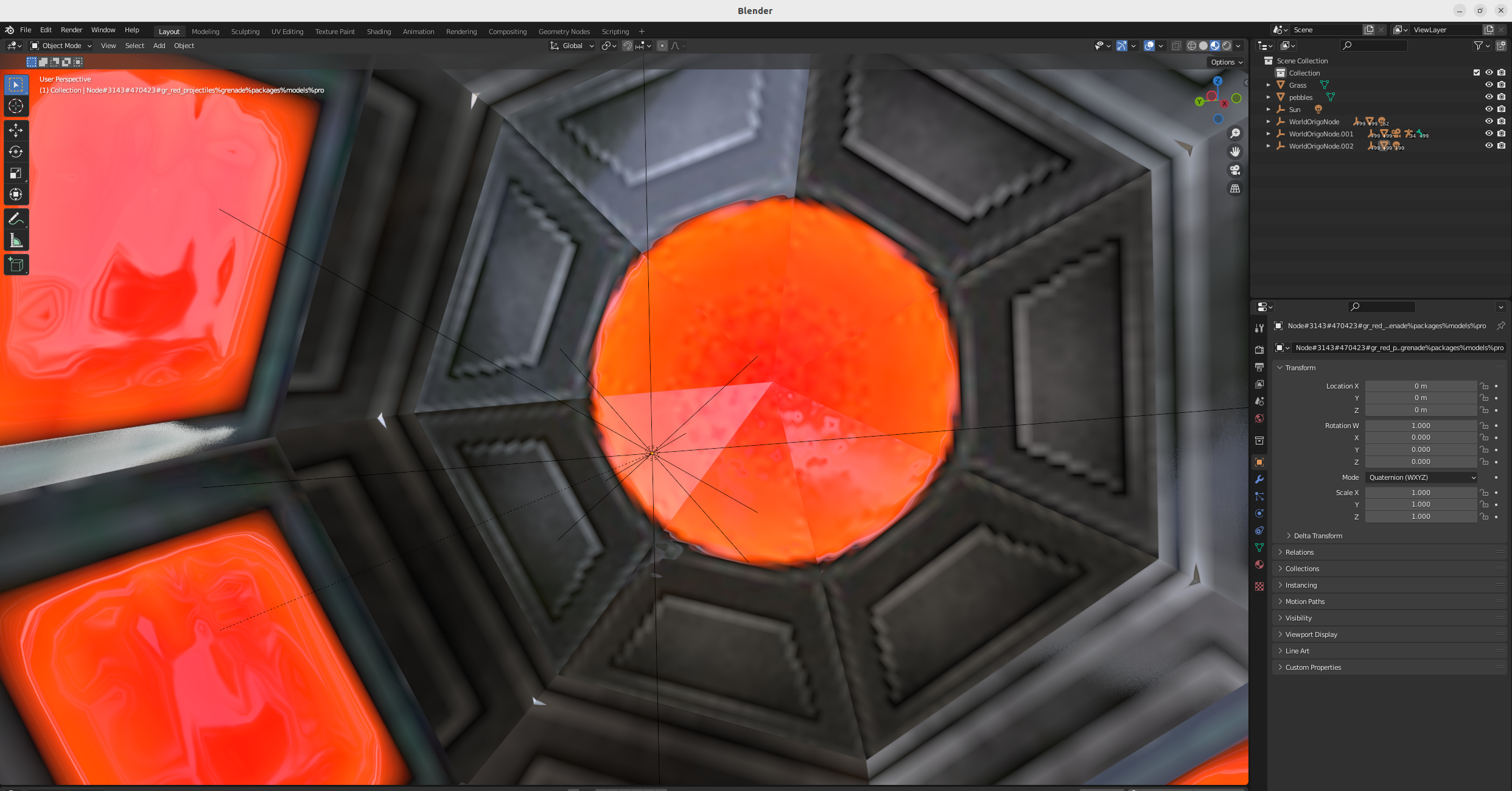Screen dimensions: 1512x791
Task: Expand the WorldOrigoNode.001 tree item
Action: [1268, 134]
